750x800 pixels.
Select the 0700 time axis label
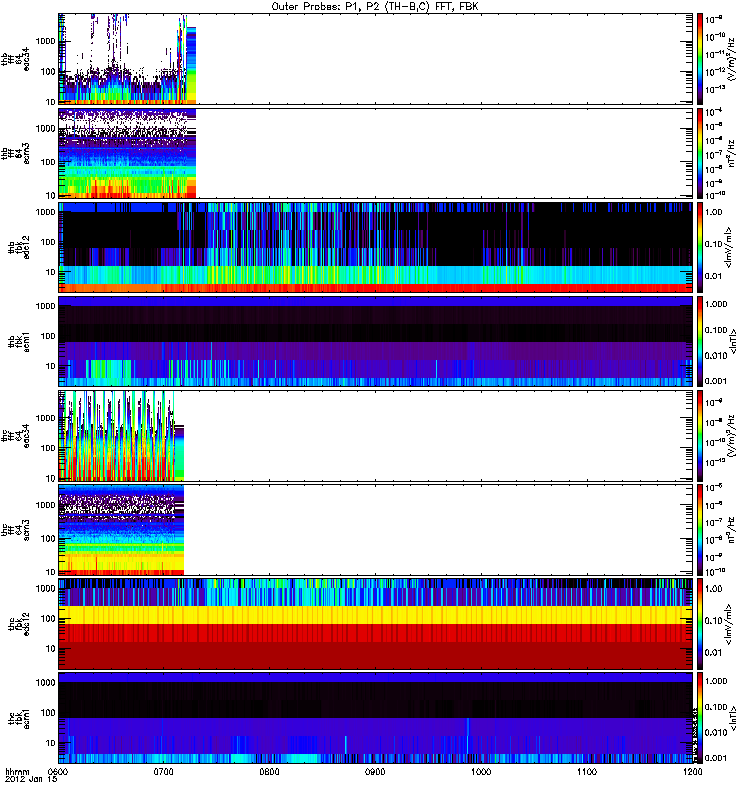pyautogui.click(x=164, y=773)
